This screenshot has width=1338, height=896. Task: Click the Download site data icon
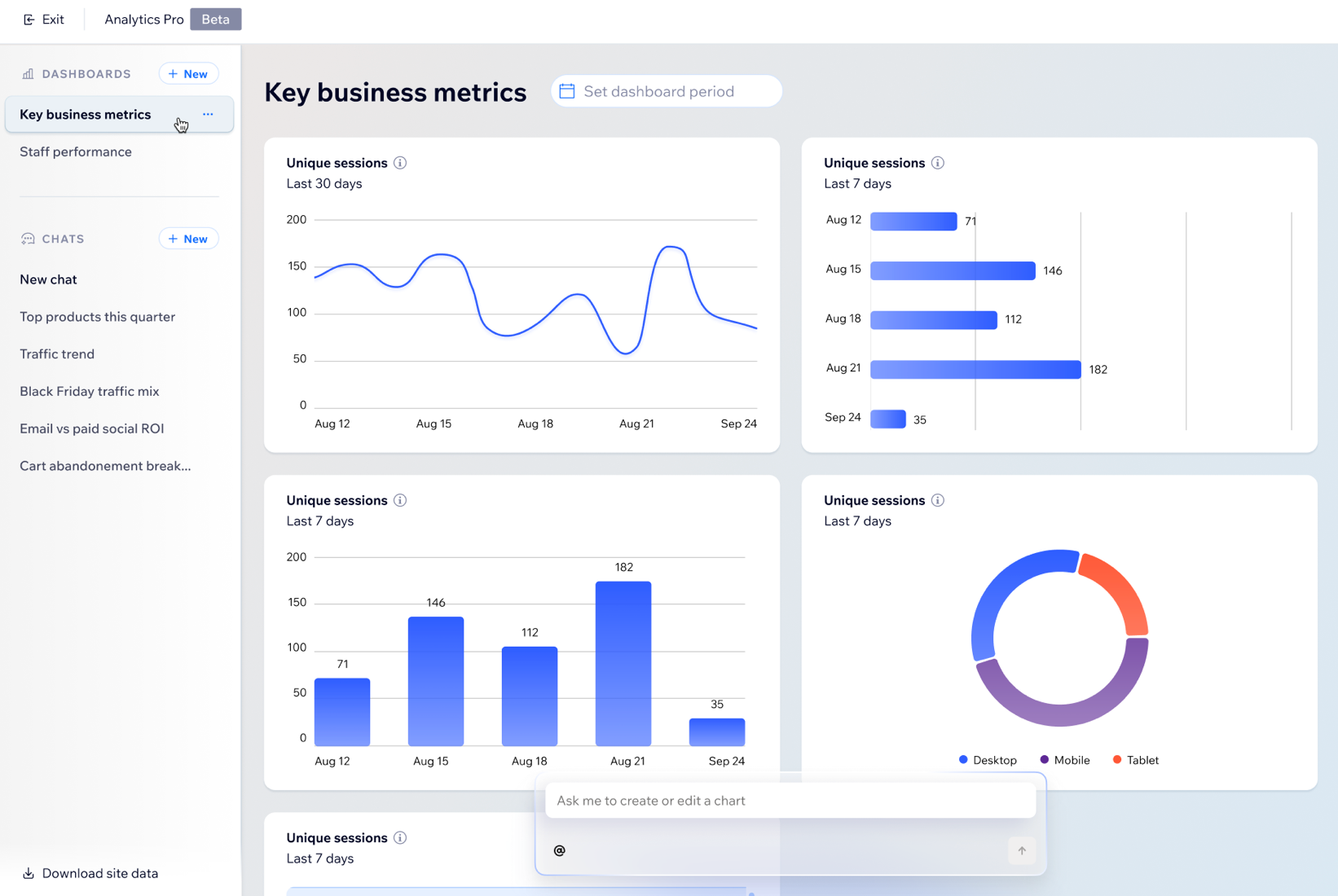point(28,873)
